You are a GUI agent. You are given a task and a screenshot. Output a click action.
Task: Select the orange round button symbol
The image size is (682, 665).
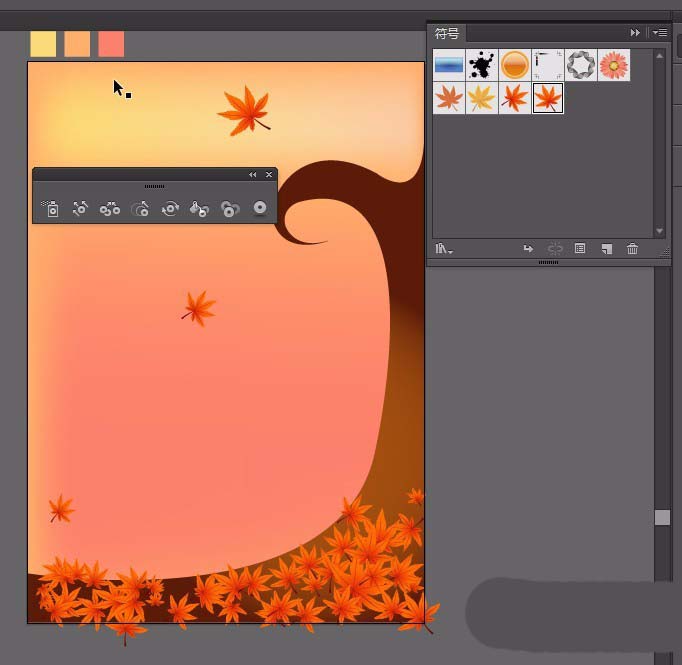tap(515, 65)
